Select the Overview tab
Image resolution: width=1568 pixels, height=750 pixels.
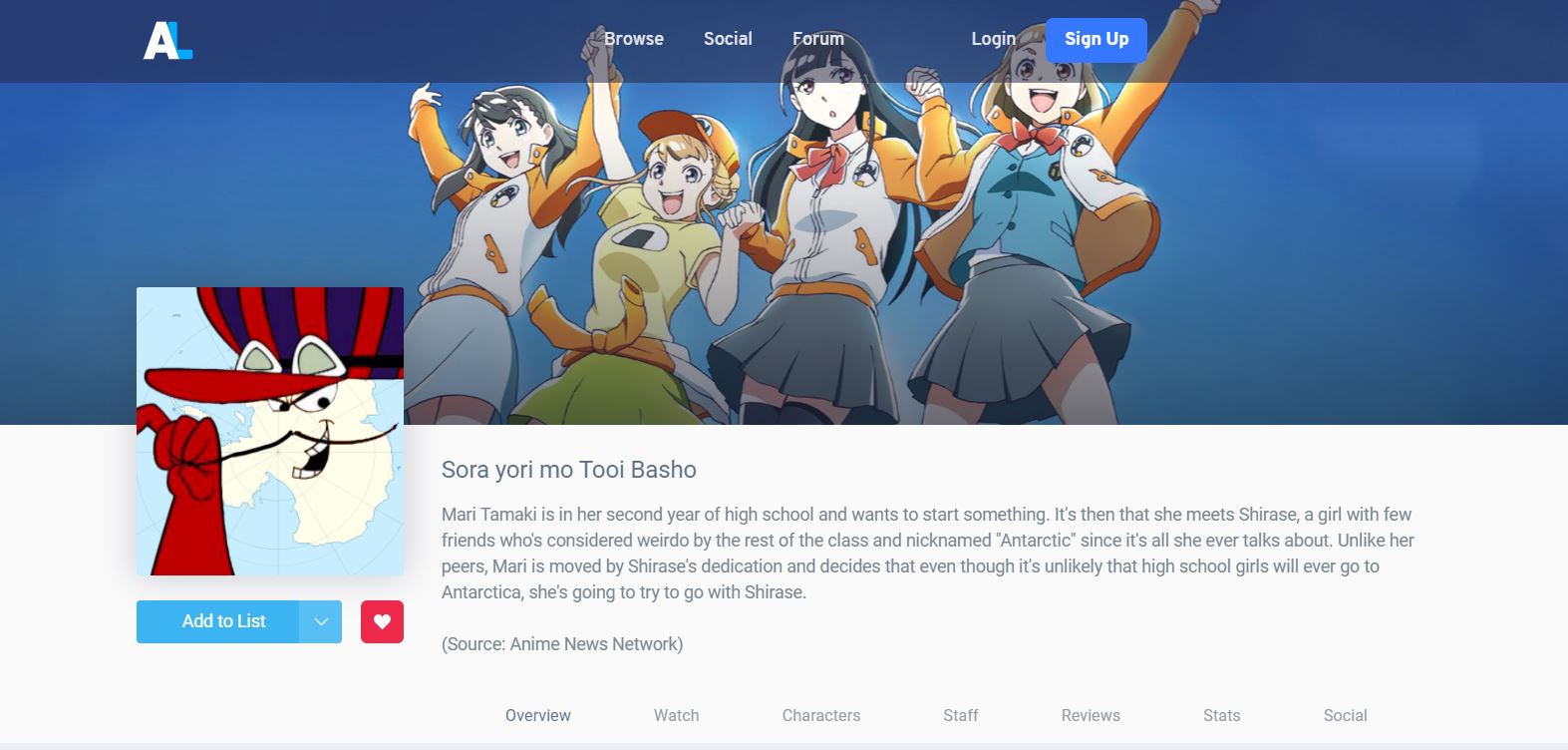click(538, 715)
